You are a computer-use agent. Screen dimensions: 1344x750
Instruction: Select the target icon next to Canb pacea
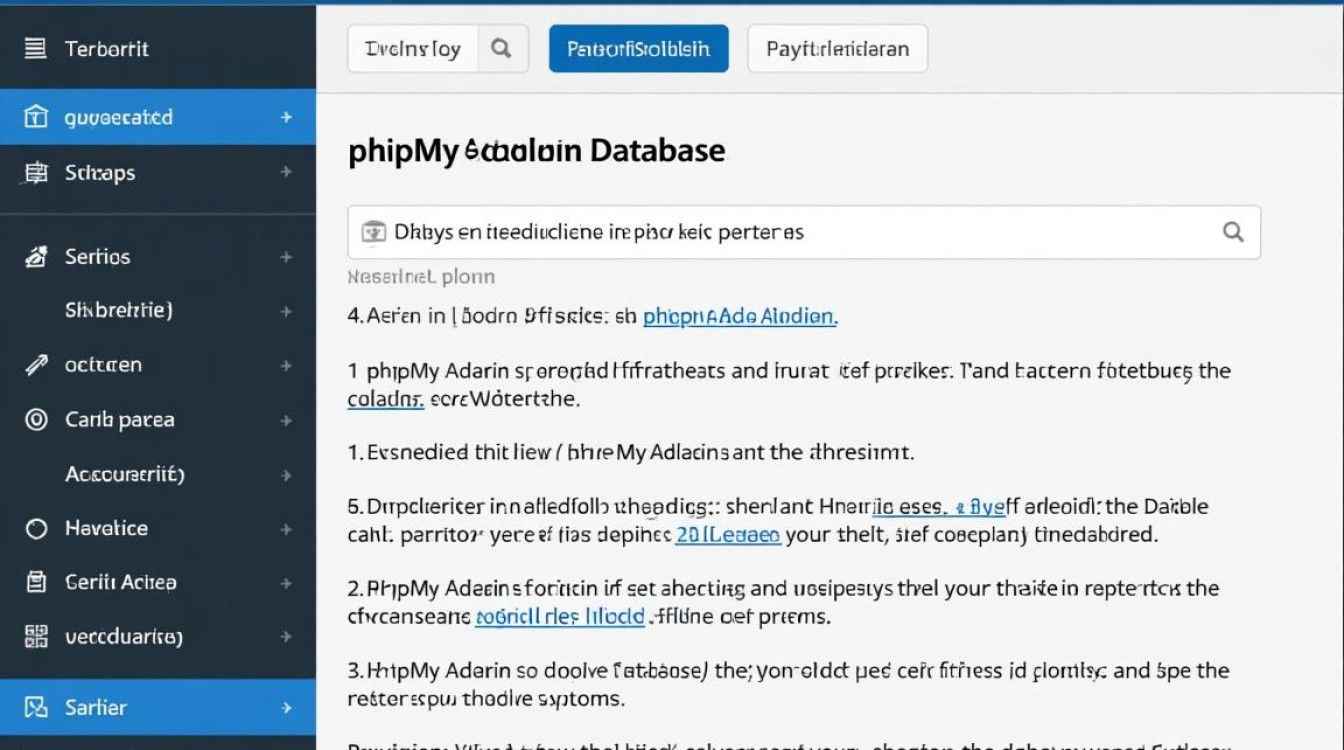36,420
